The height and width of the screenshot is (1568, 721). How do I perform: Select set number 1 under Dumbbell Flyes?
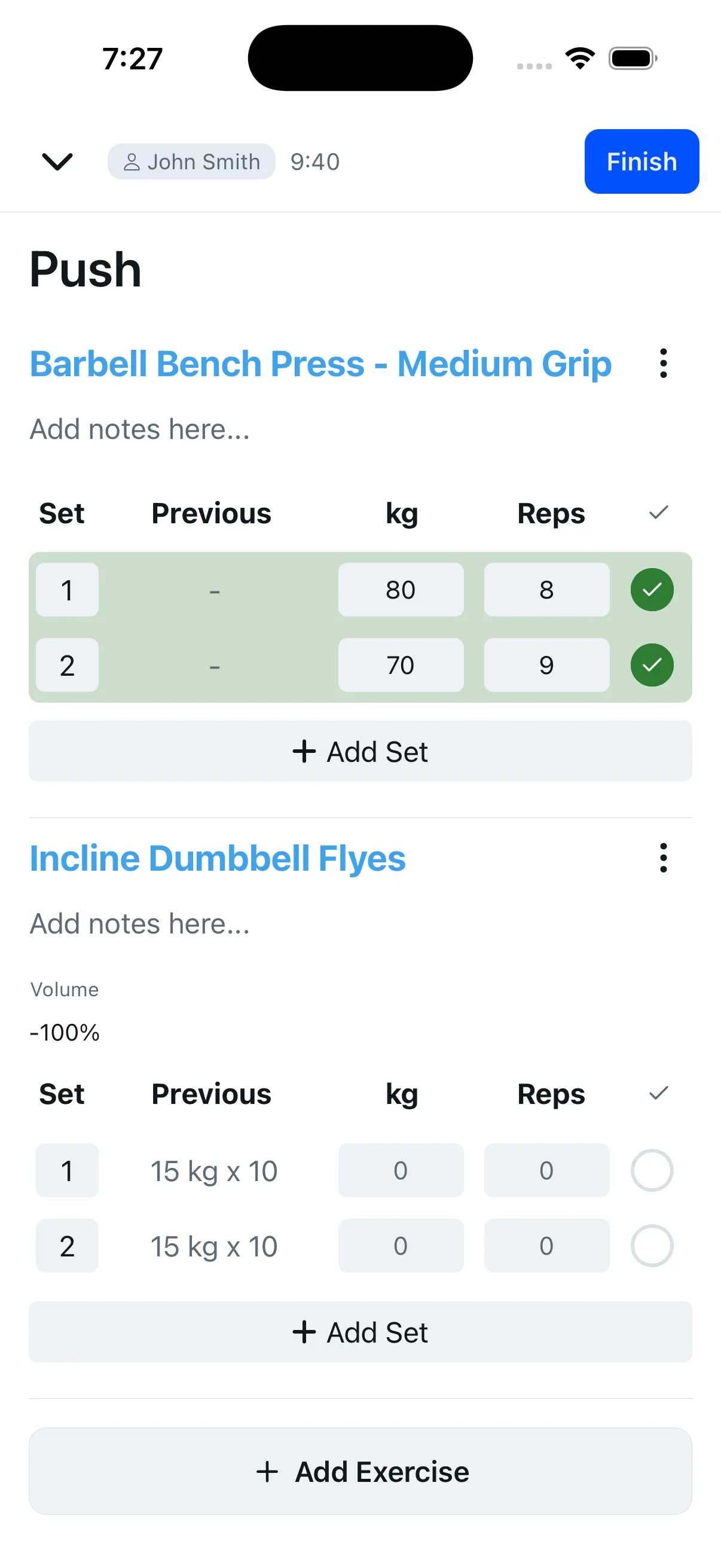[x=67, y=1170]
